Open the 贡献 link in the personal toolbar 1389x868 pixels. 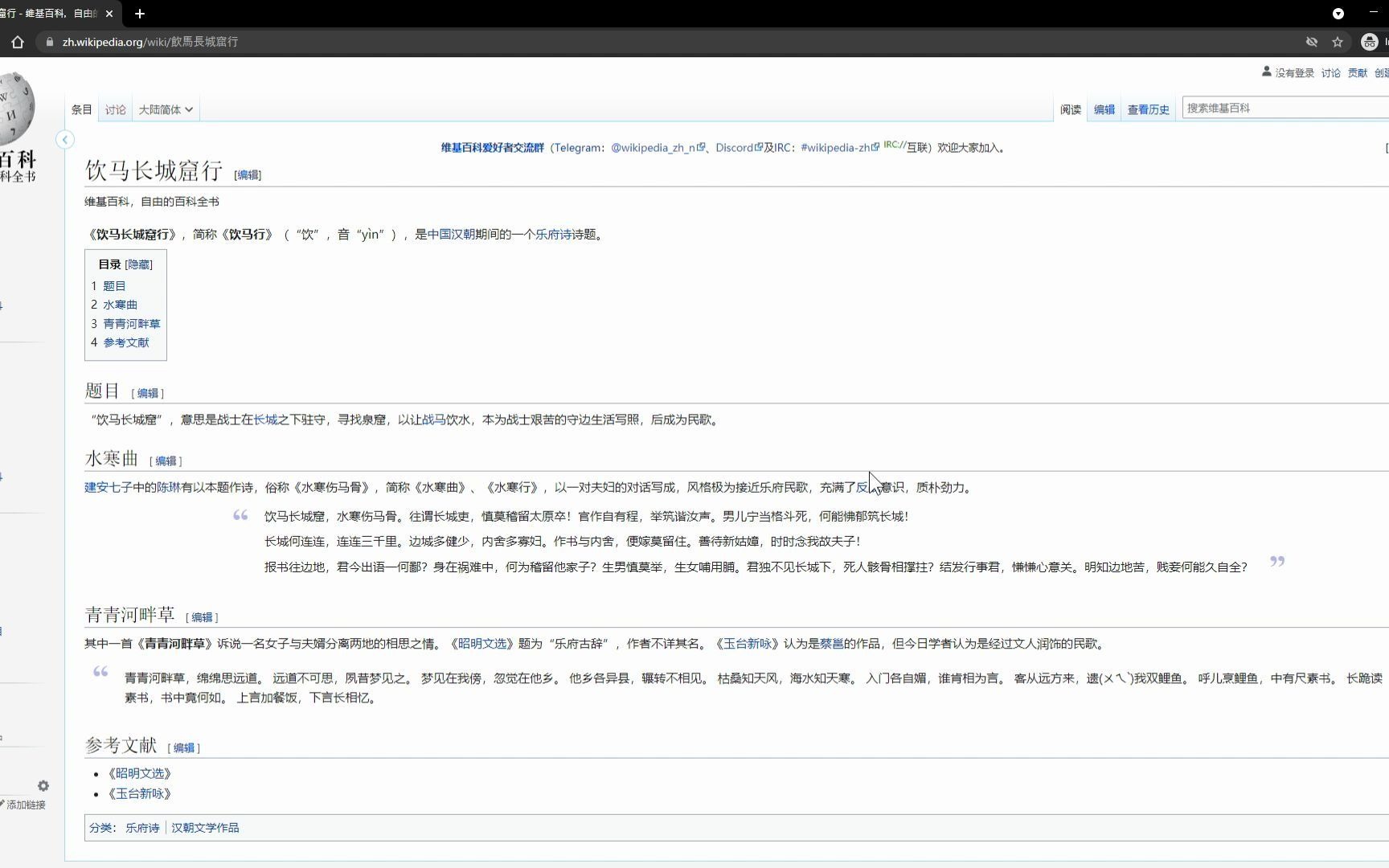tap(1358, 72)
